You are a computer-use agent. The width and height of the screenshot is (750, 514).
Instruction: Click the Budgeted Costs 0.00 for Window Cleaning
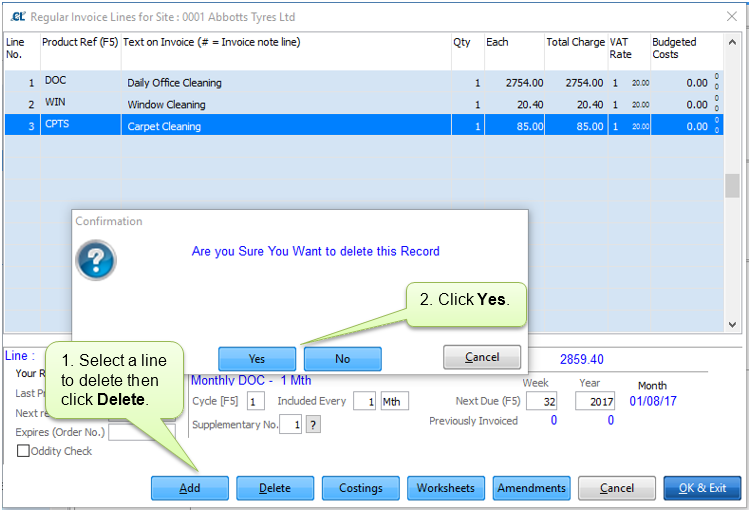696,105
